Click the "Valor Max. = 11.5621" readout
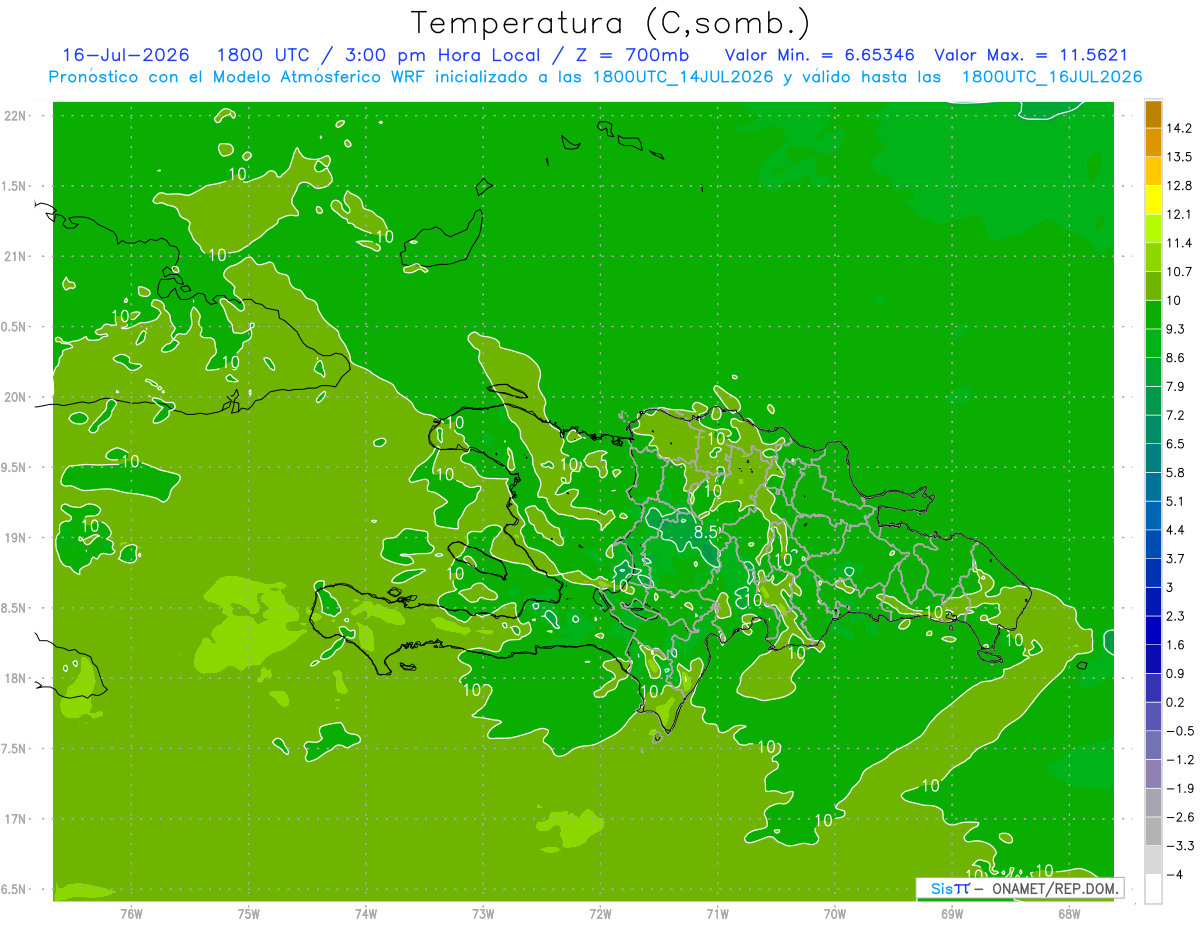Viewport: 1200px width, 927px height. pos(1031,55)
